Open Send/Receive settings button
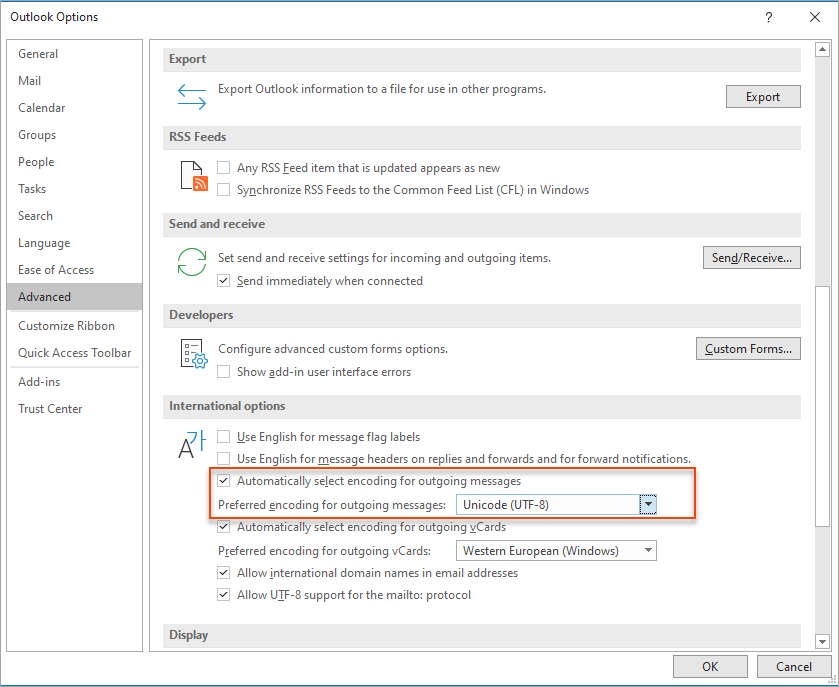Viewport: 839px width, 687px height. [751, 258]
